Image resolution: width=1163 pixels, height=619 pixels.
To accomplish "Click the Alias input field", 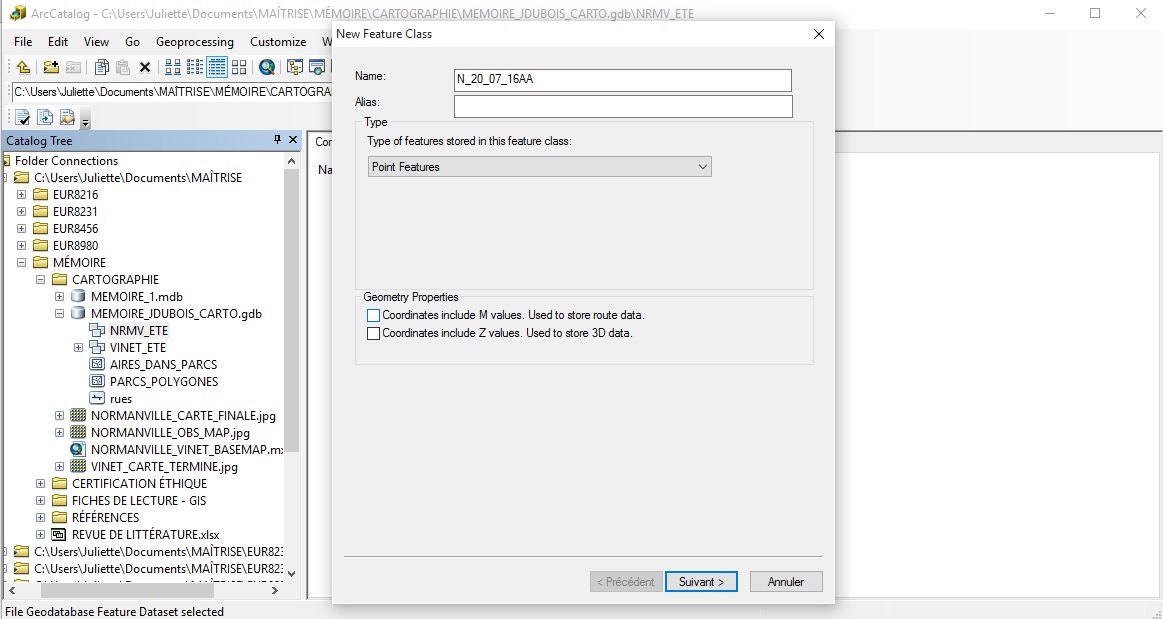I will pos(623,106).
